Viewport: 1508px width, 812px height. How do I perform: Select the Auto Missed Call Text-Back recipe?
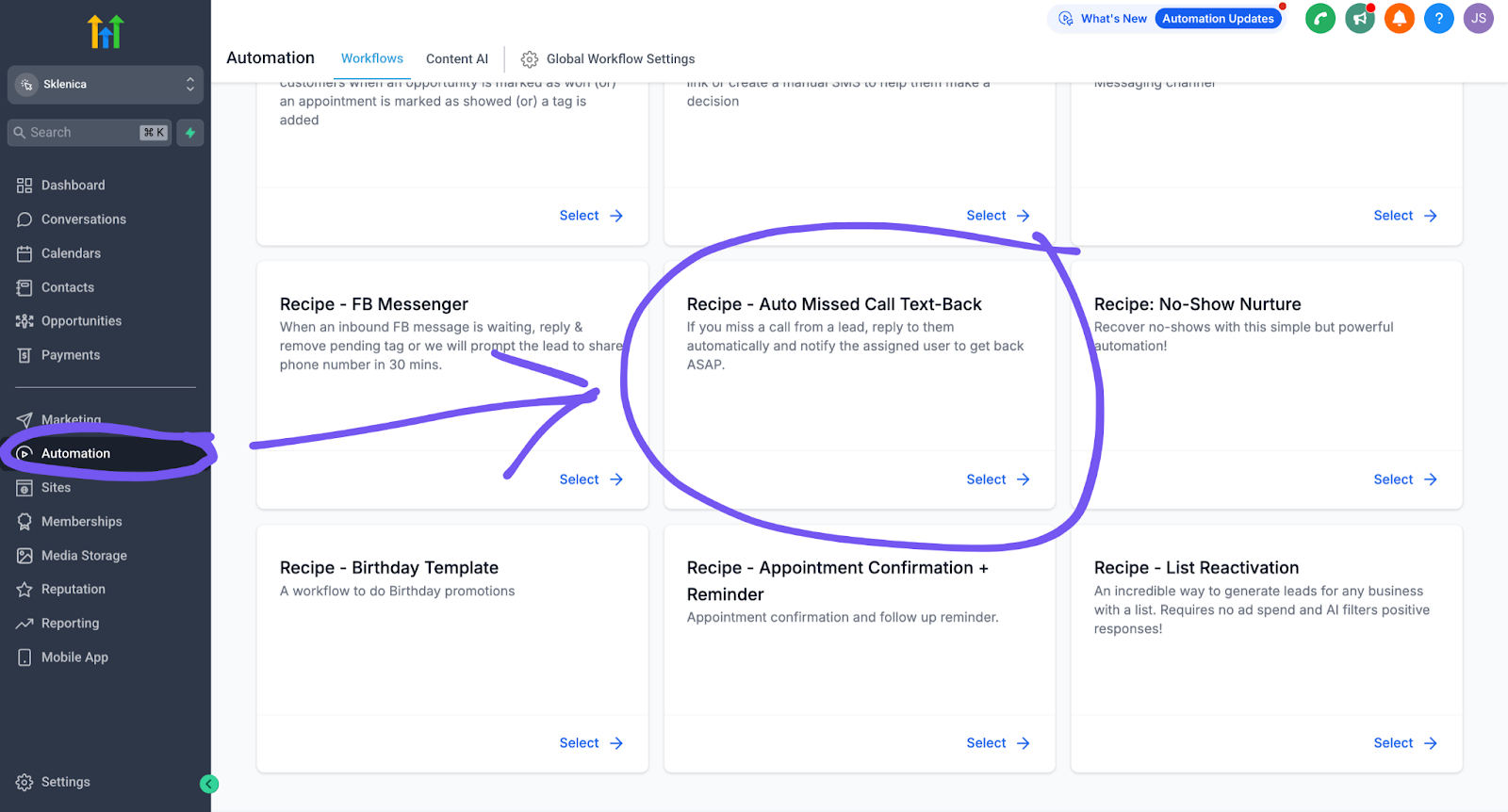pyautogui.click(x=998, y=479)
